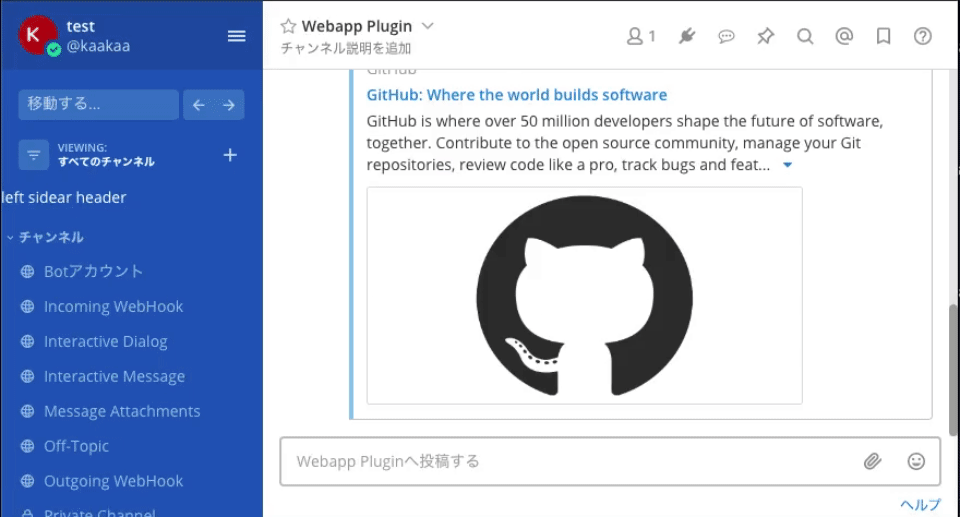Click the online status badge on avatar
960x517 pixels.
coord(54,50)
